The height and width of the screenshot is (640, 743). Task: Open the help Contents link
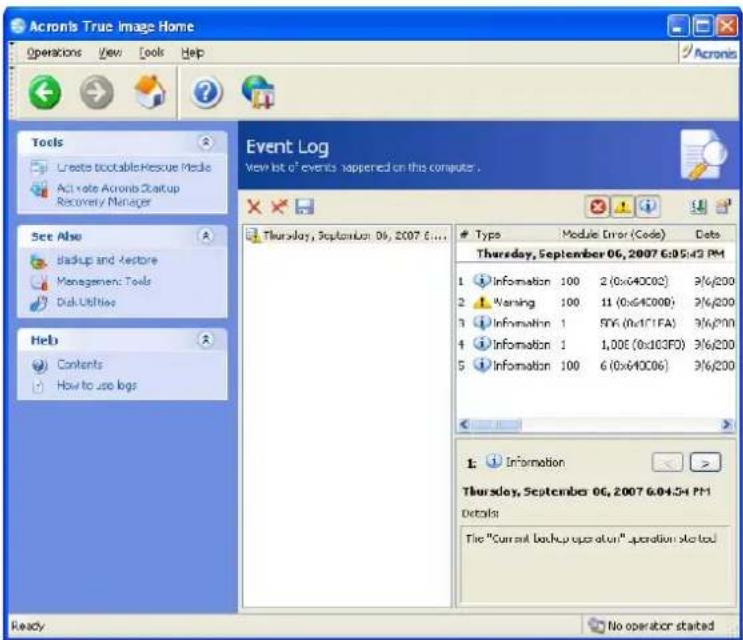80,364
